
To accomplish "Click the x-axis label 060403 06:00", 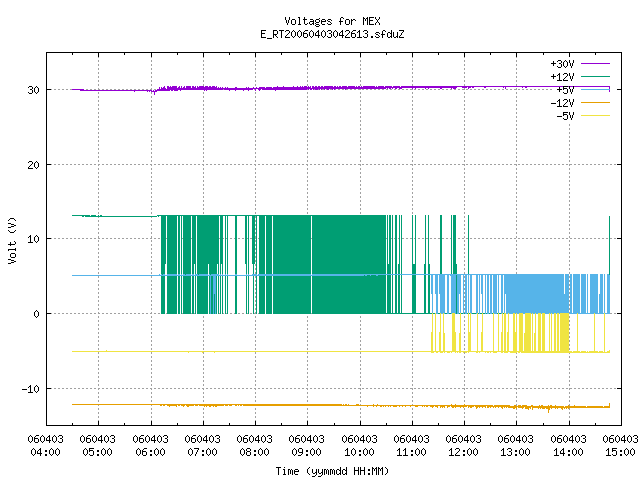I will pyautogui.click(x=151, y=446).
